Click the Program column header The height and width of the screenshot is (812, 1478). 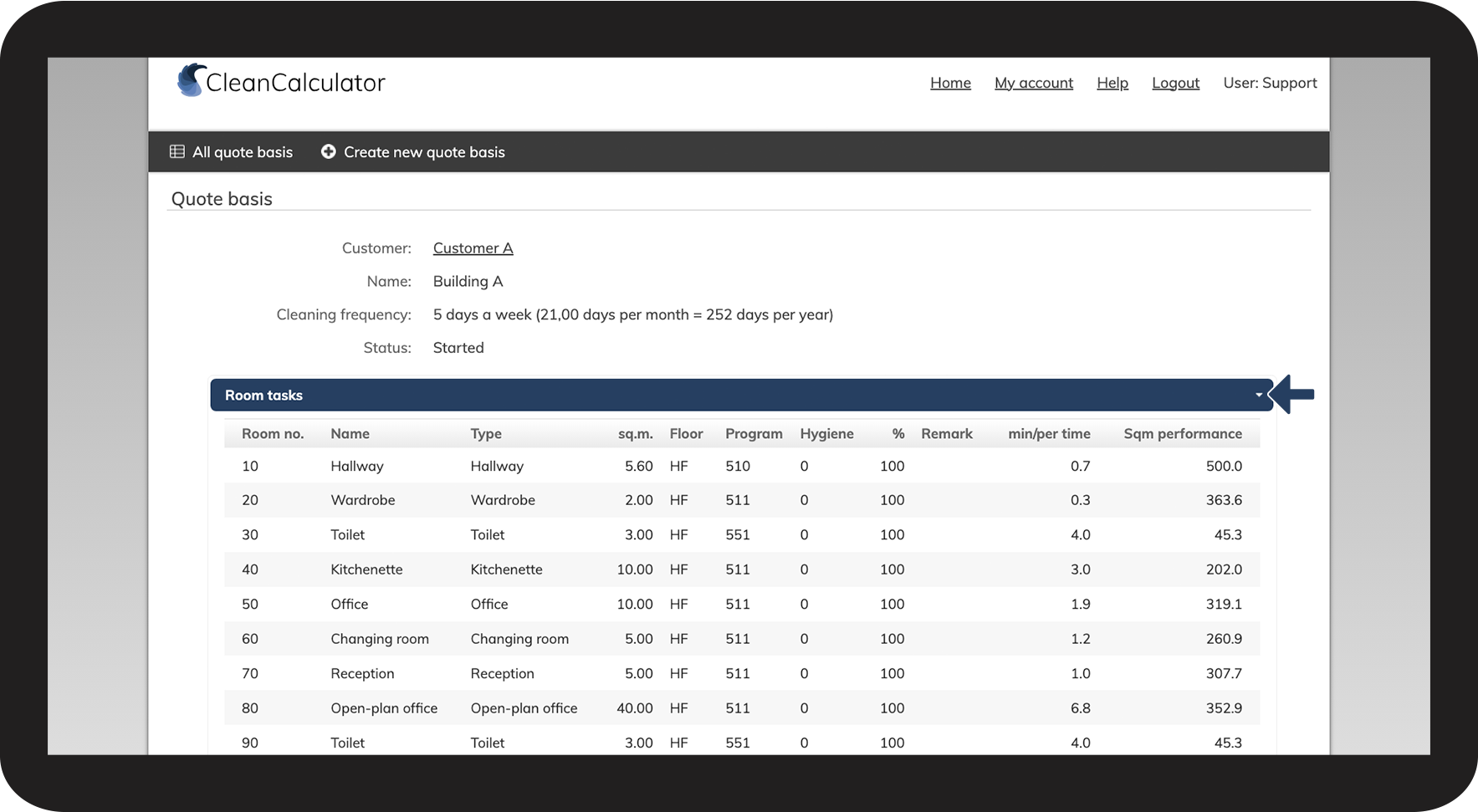click(754, 433)
